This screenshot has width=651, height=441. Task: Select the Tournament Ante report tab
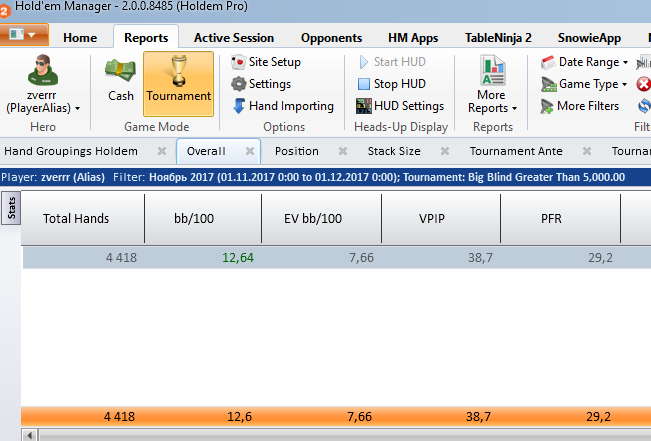pyautogui.click(x=516, y=151)
